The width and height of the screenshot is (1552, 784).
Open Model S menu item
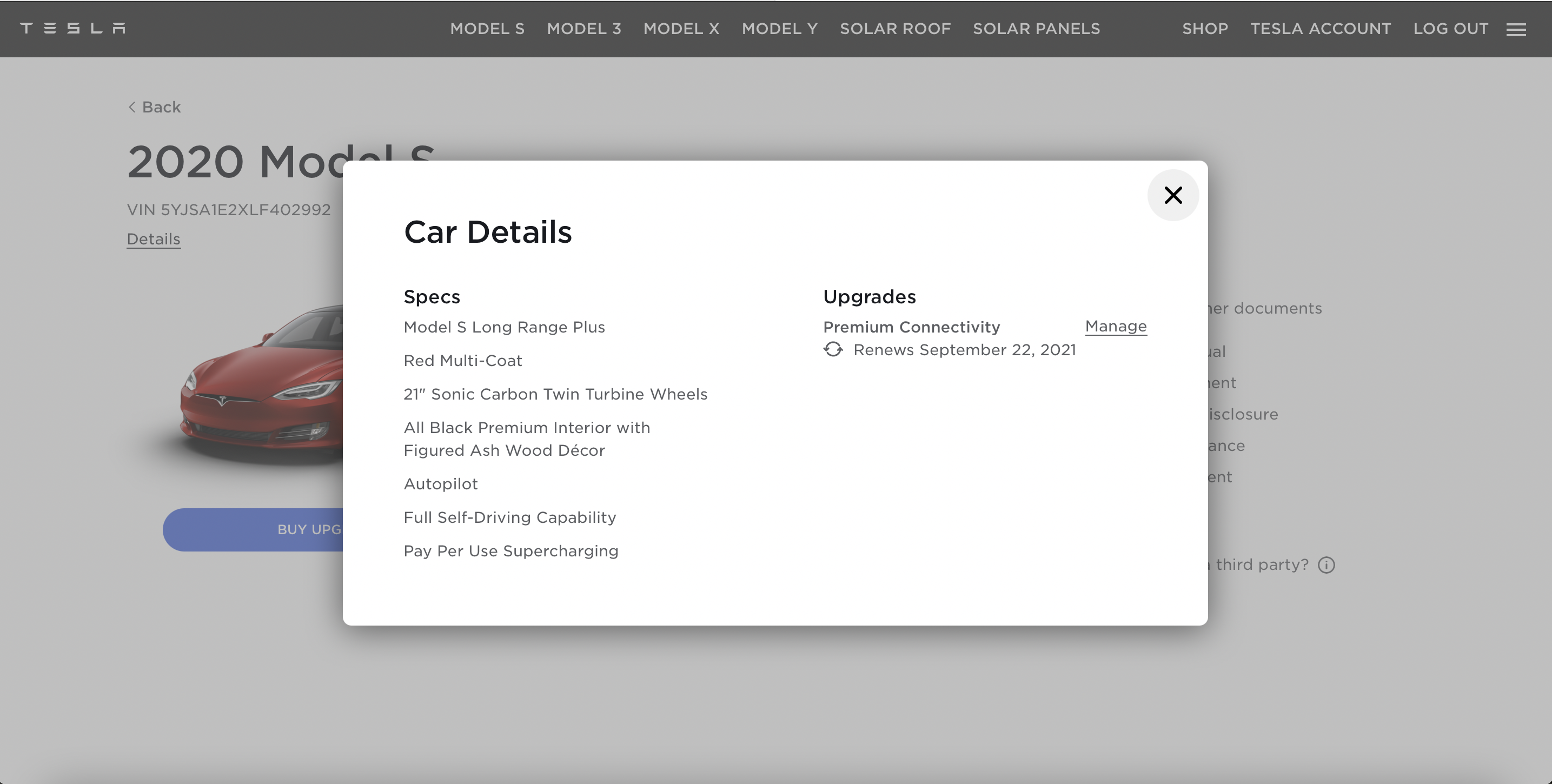[487, 29]
